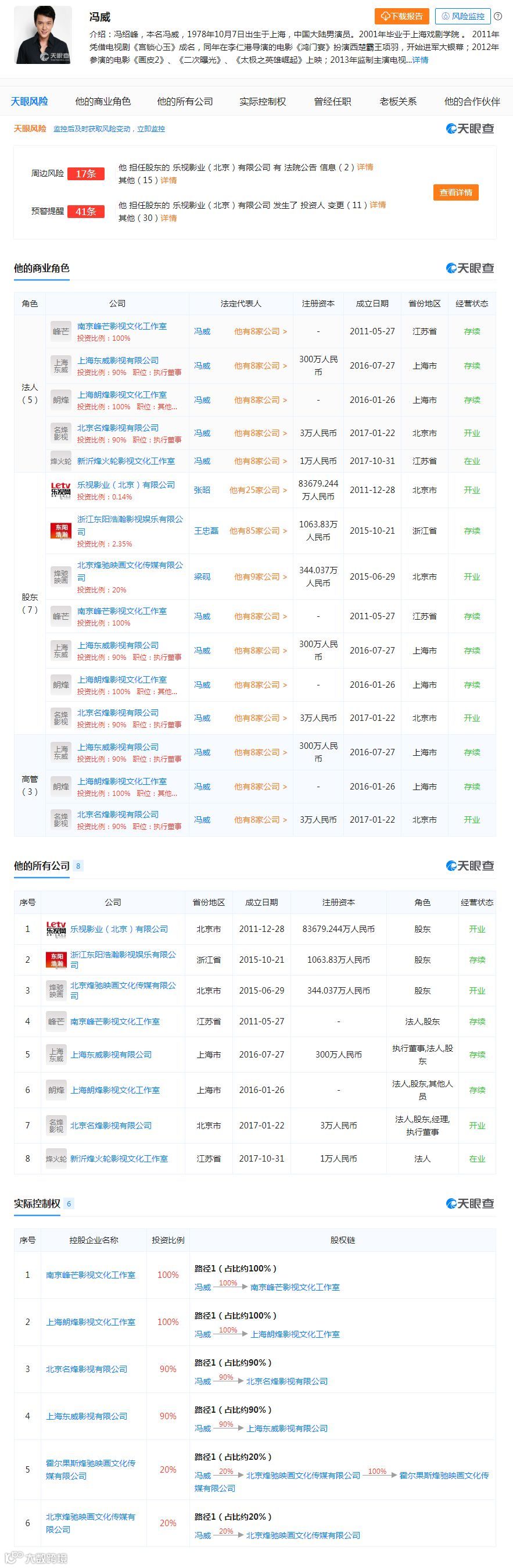Switch to 他的所有公司 tab
The image size is (513, 1568).
pyautogui.click(x=185, y=102)
